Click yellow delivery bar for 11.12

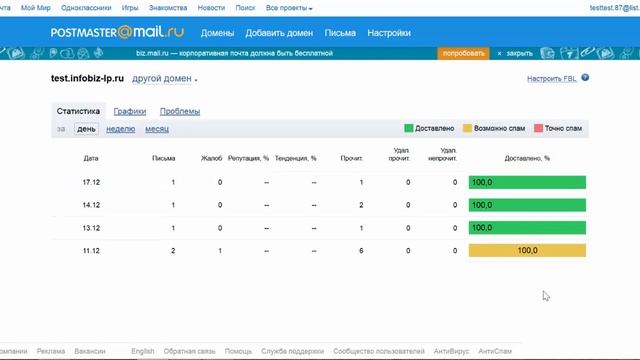coord(527,251)
